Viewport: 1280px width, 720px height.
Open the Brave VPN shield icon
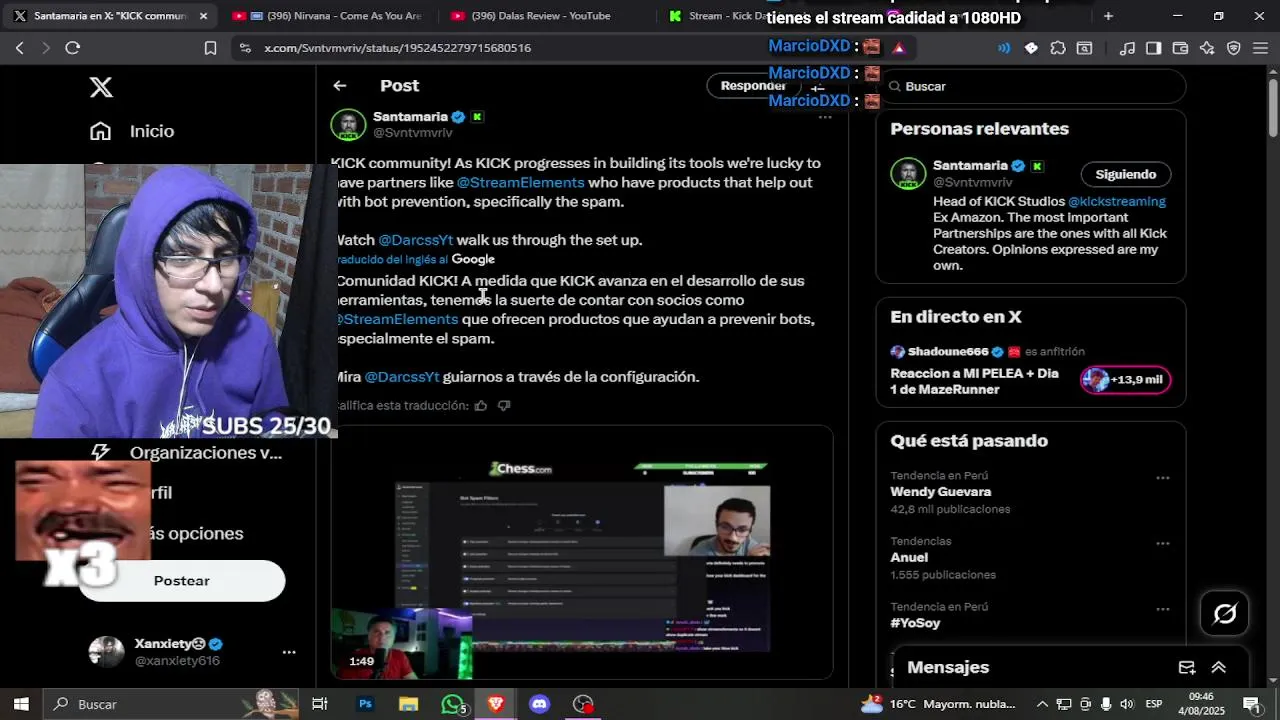[x=1233, y=47]
